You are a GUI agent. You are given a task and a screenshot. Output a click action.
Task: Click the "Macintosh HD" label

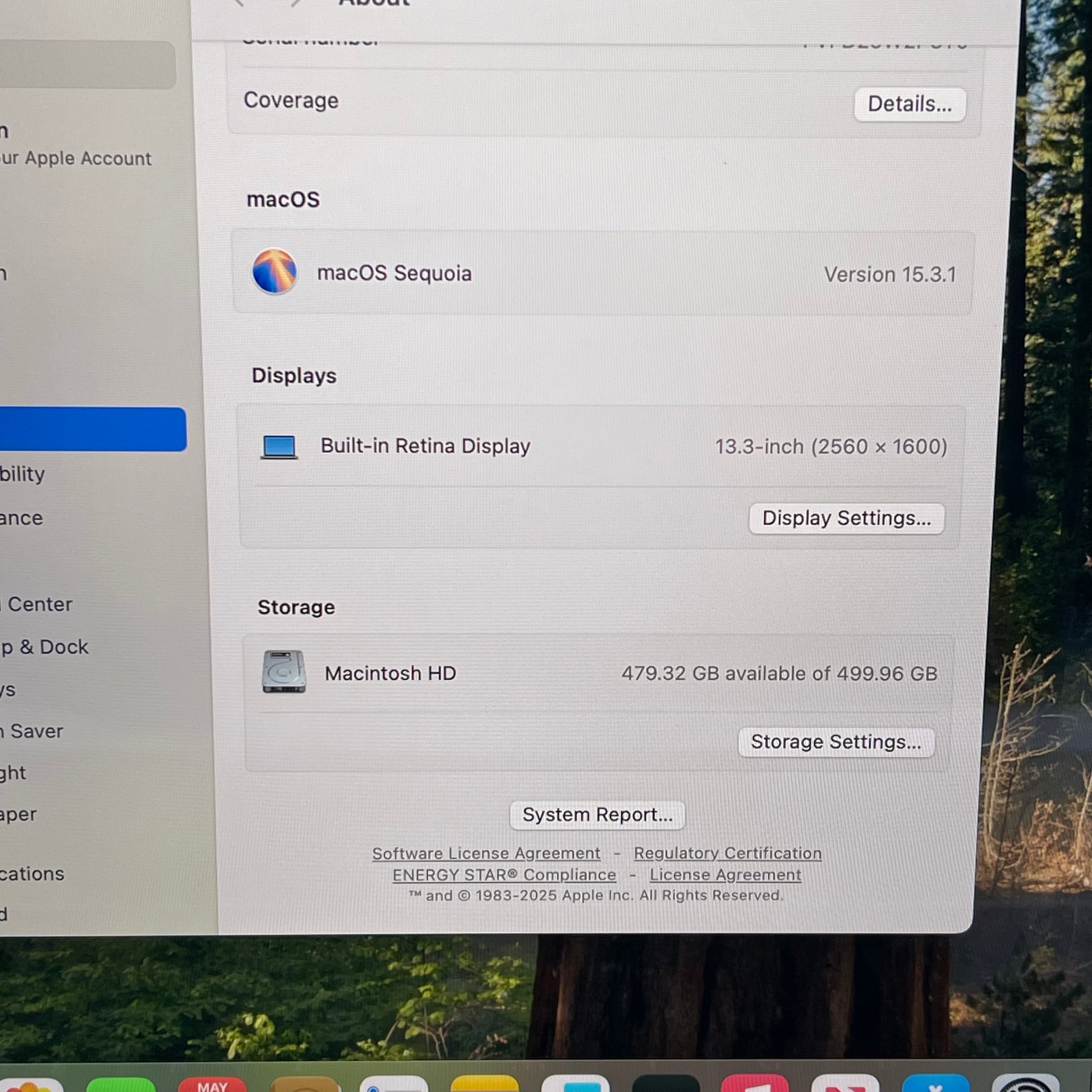point(391,673)
